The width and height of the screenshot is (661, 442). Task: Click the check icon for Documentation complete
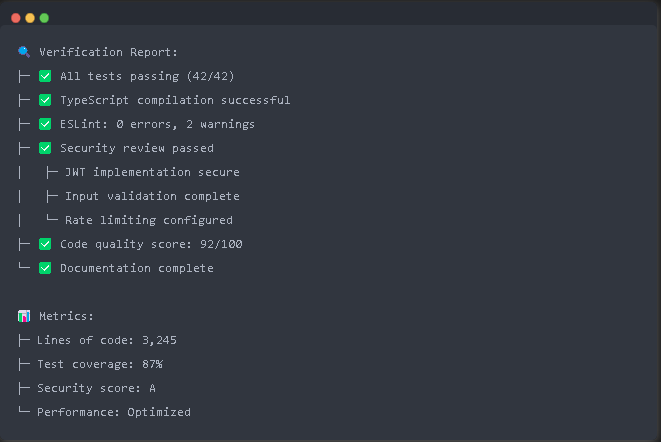(45, 268)
